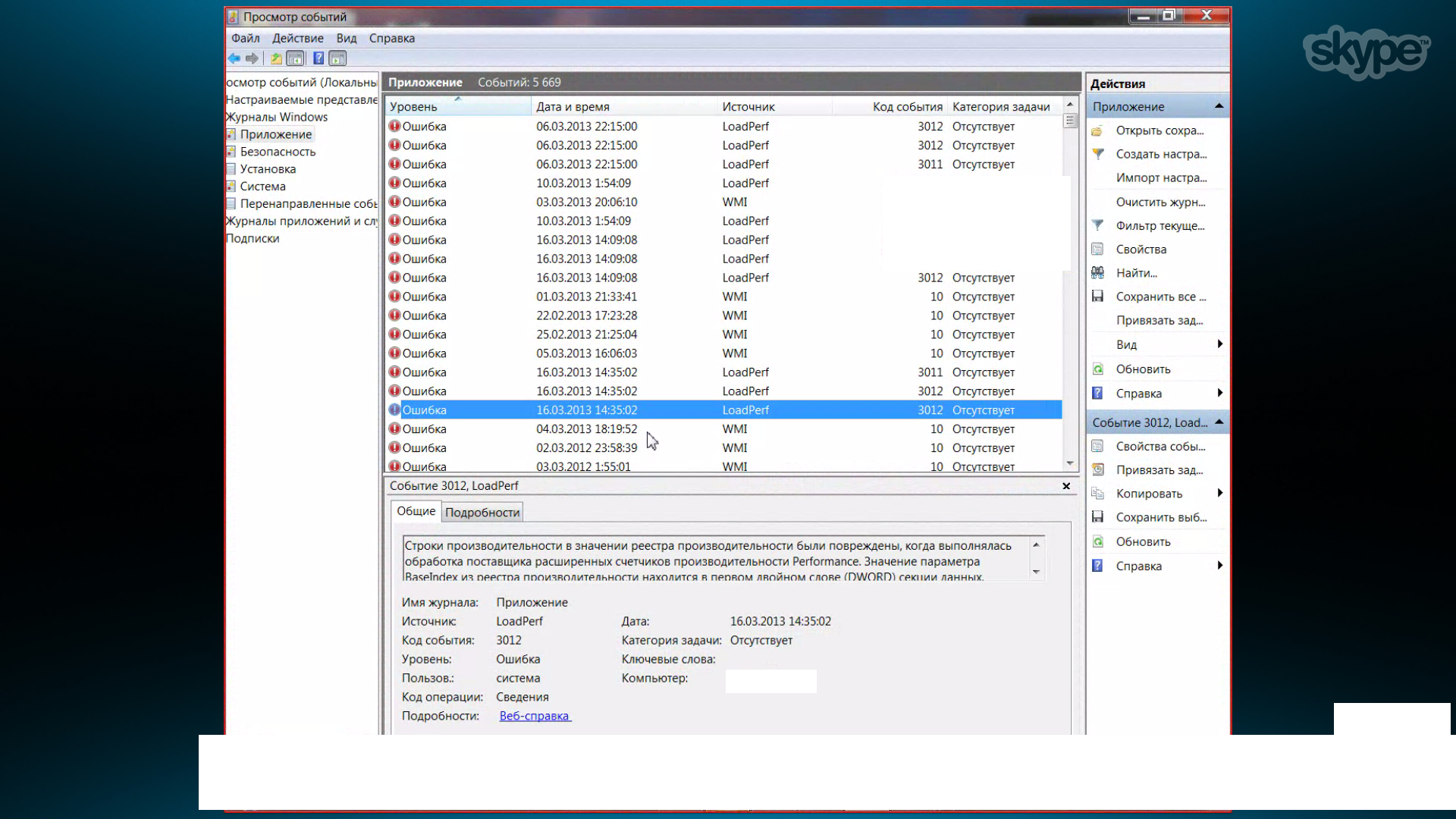Screen dimensions: 1456x819
Task: Open the Справка menu in the menu bar
Action: tap(392, 38)
